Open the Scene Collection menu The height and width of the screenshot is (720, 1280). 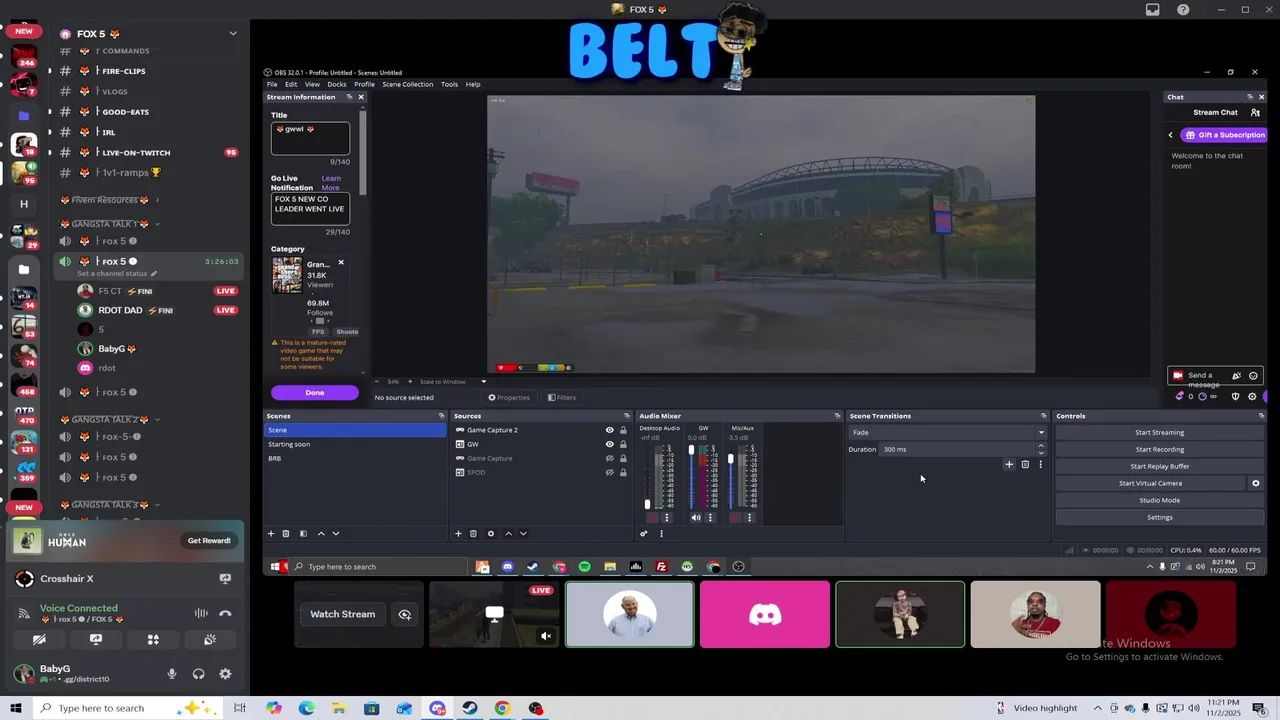[408, 84]
